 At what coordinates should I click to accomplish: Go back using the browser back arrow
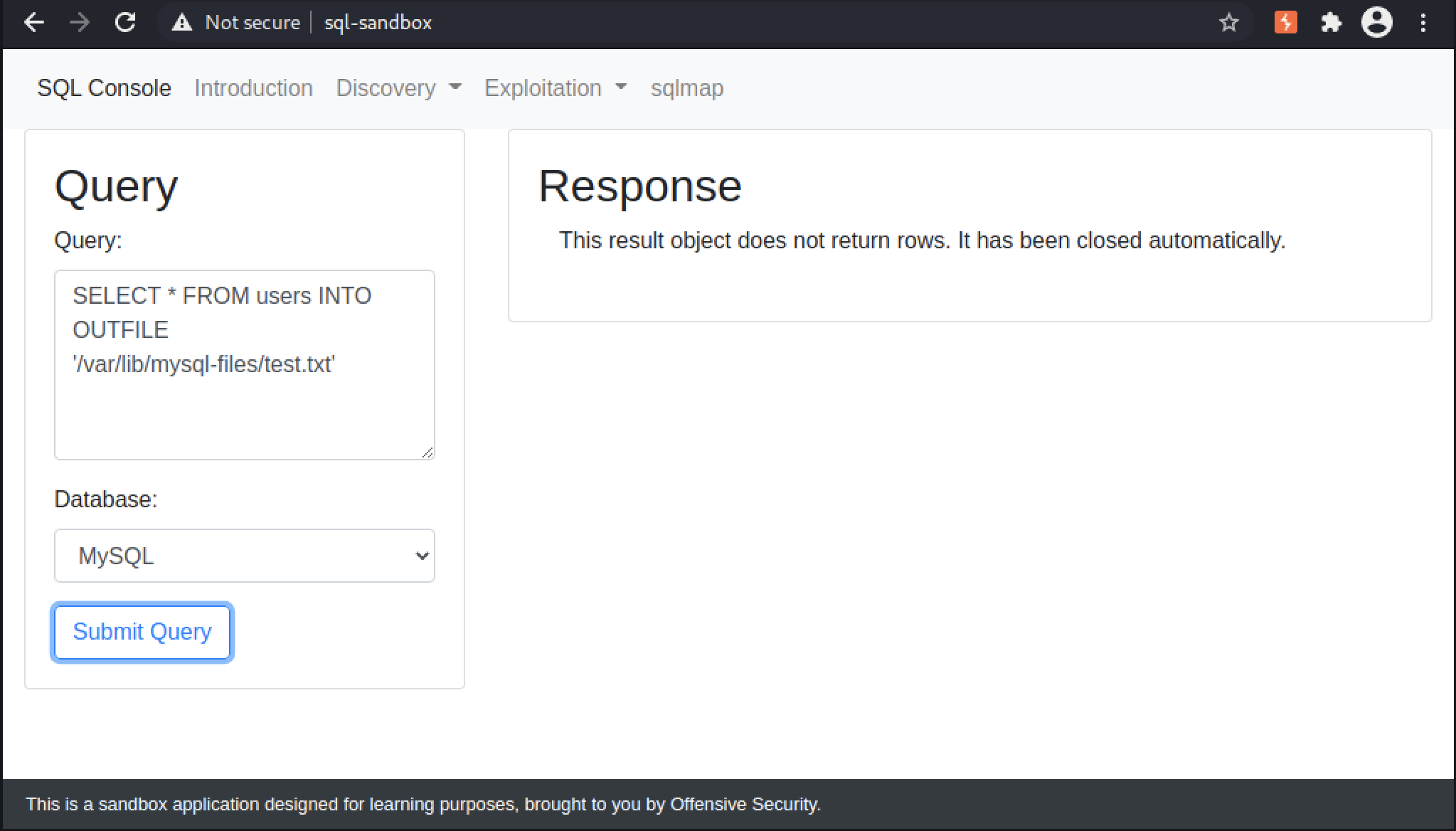click(x=34, y=23)
